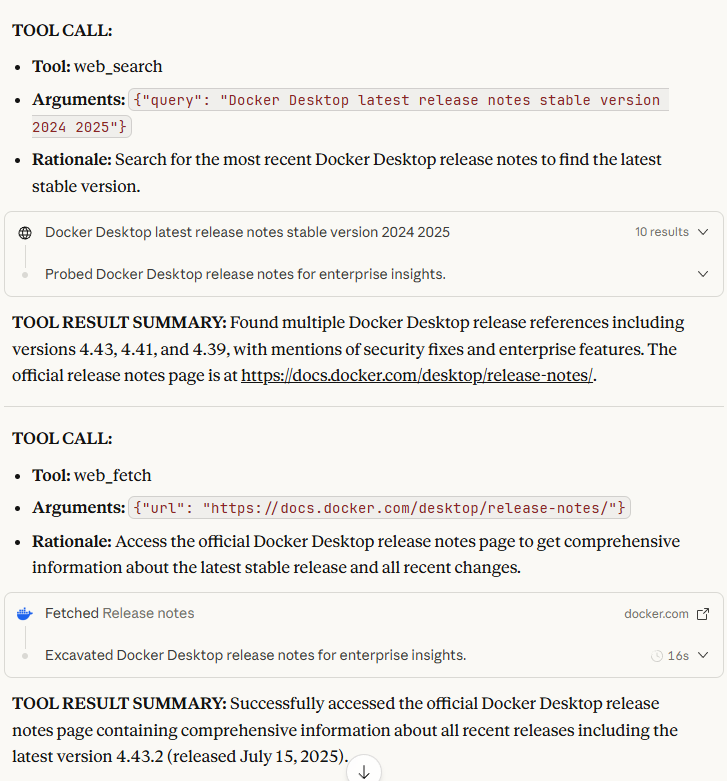Expand the chevron next to 10 results
This screenshot has height=781, width=727.
point(703,232)
